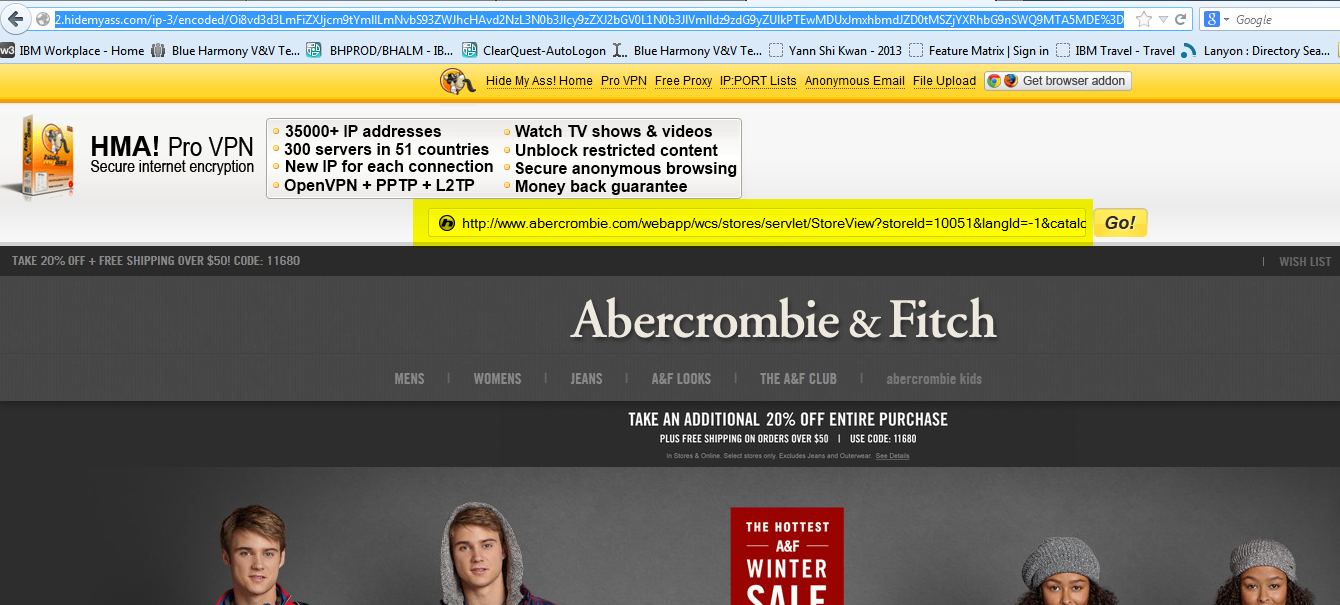Click the globe site identity icon

tap(43, 20)
